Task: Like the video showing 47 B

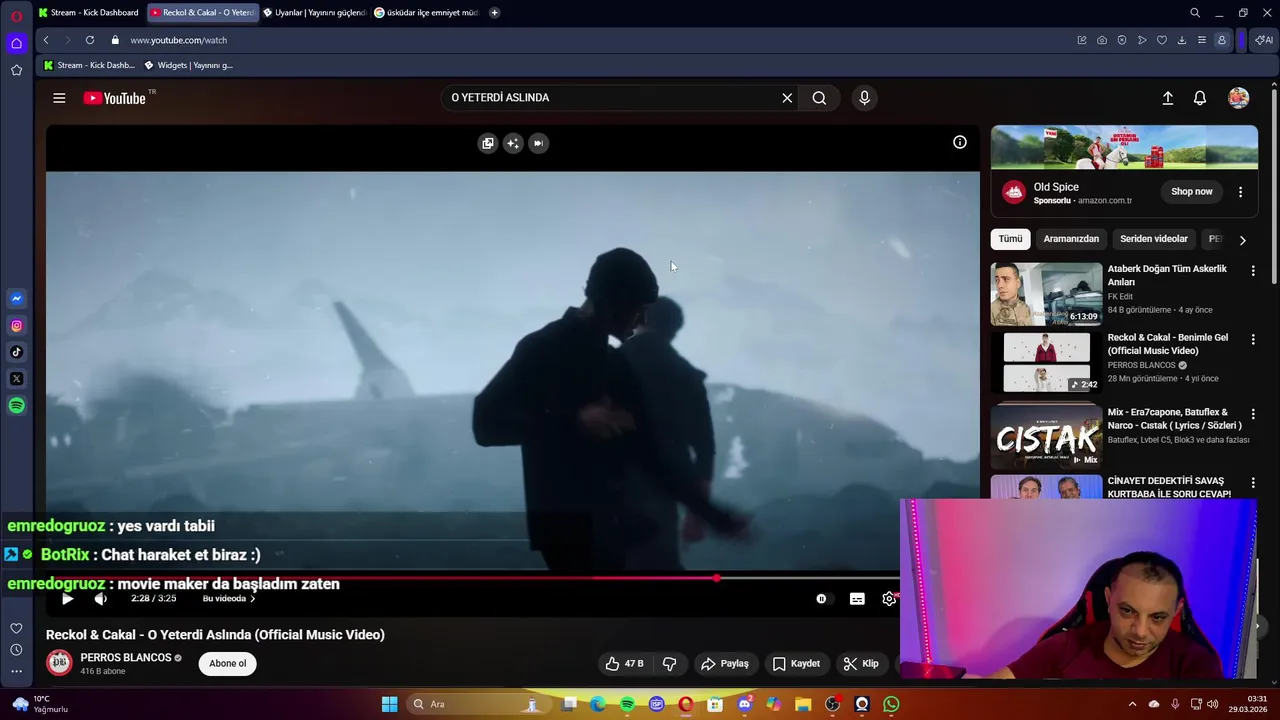Action: point(624,664)
